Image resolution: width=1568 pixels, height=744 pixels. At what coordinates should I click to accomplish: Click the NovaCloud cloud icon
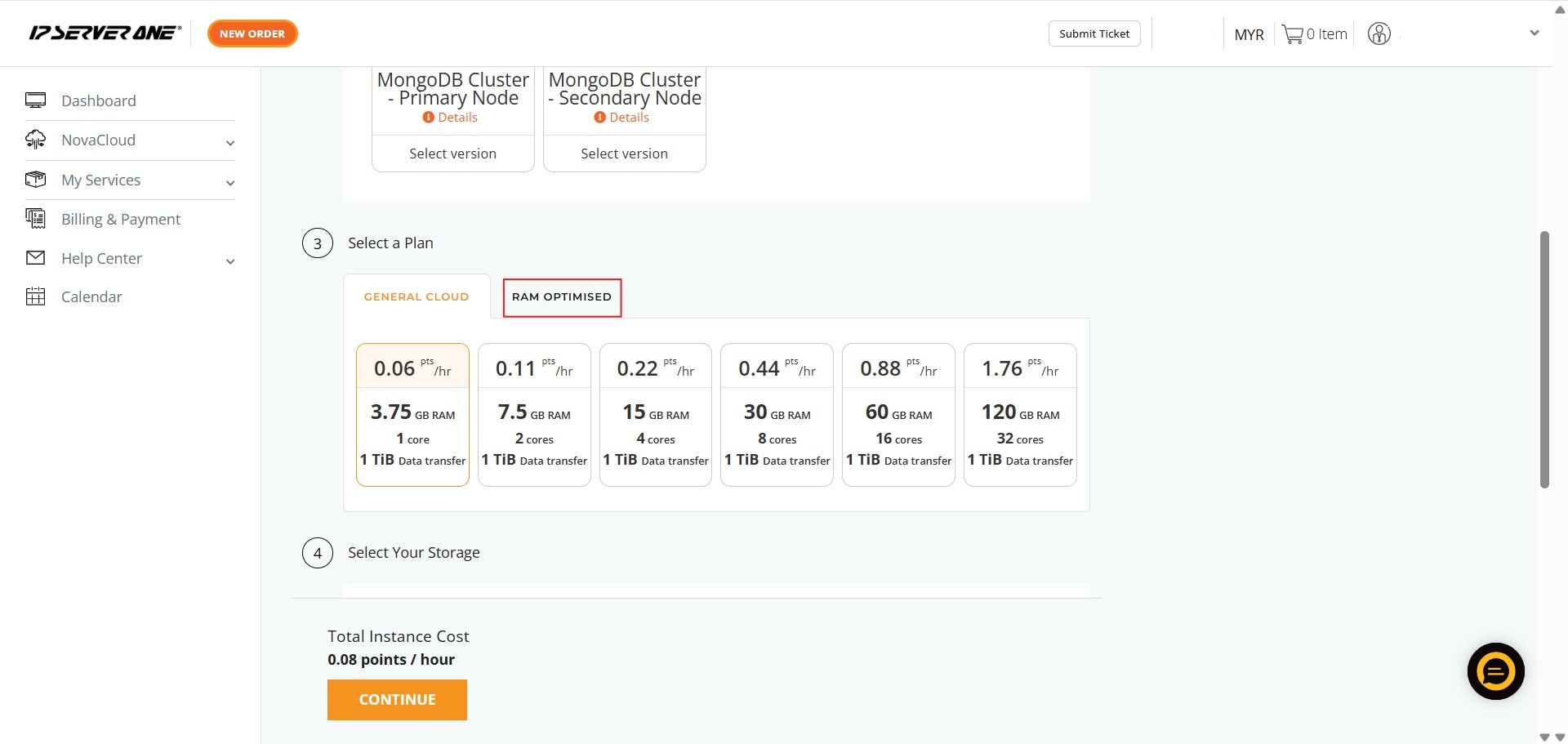(35, 140)
